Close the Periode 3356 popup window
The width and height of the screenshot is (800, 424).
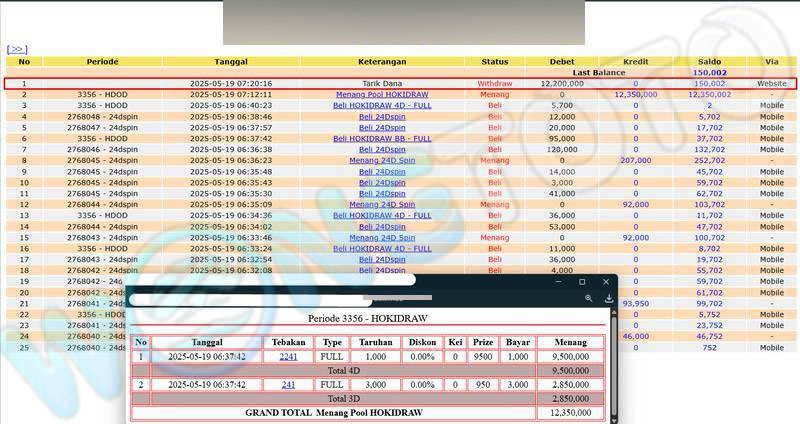605,282
